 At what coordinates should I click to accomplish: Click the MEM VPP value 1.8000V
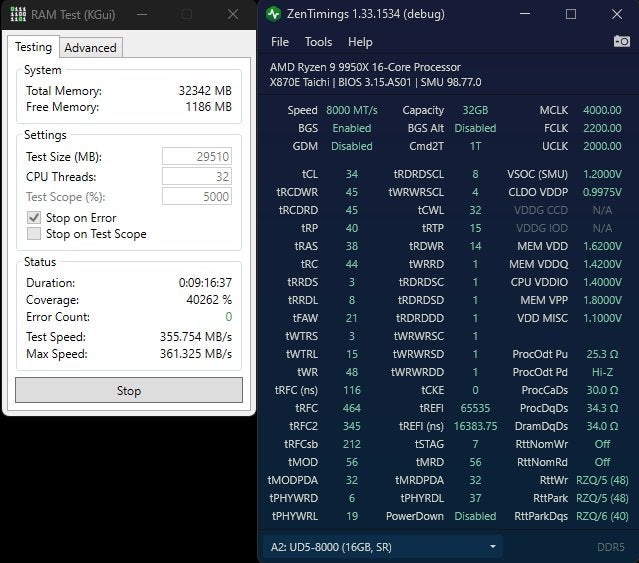602,300
